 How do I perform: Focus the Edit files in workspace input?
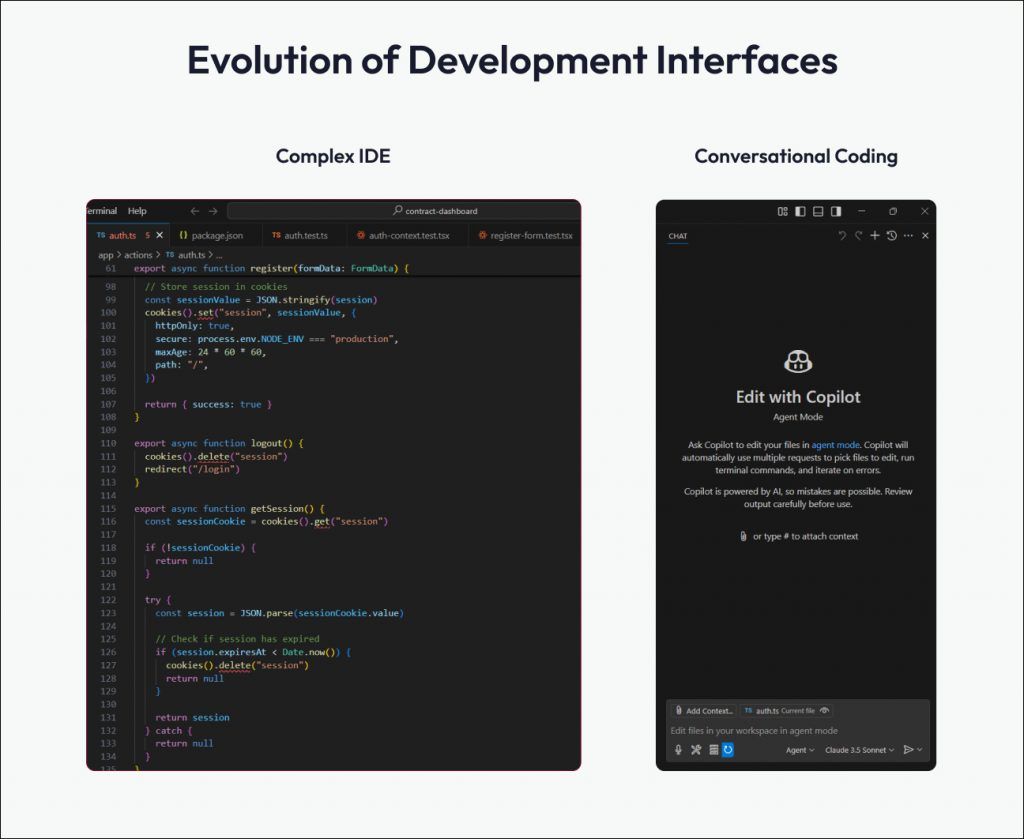coord(798,731)
